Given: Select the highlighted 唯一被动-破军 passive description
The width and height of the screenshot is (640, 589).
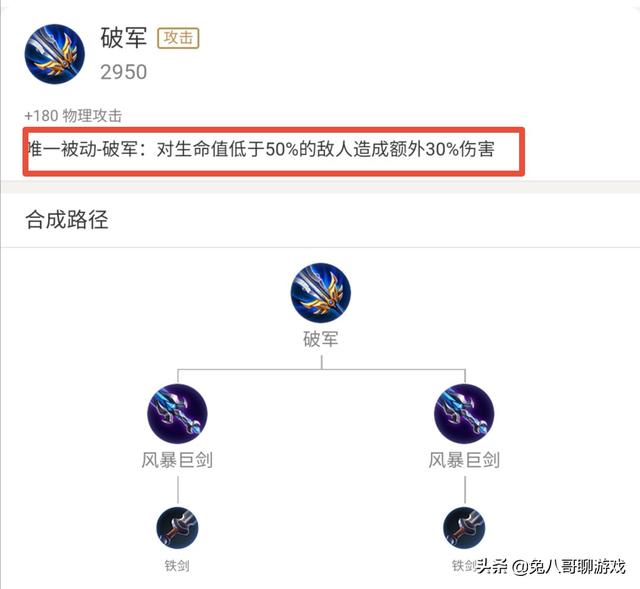Looking at the screenshot, I should click(x=273, y=151).
